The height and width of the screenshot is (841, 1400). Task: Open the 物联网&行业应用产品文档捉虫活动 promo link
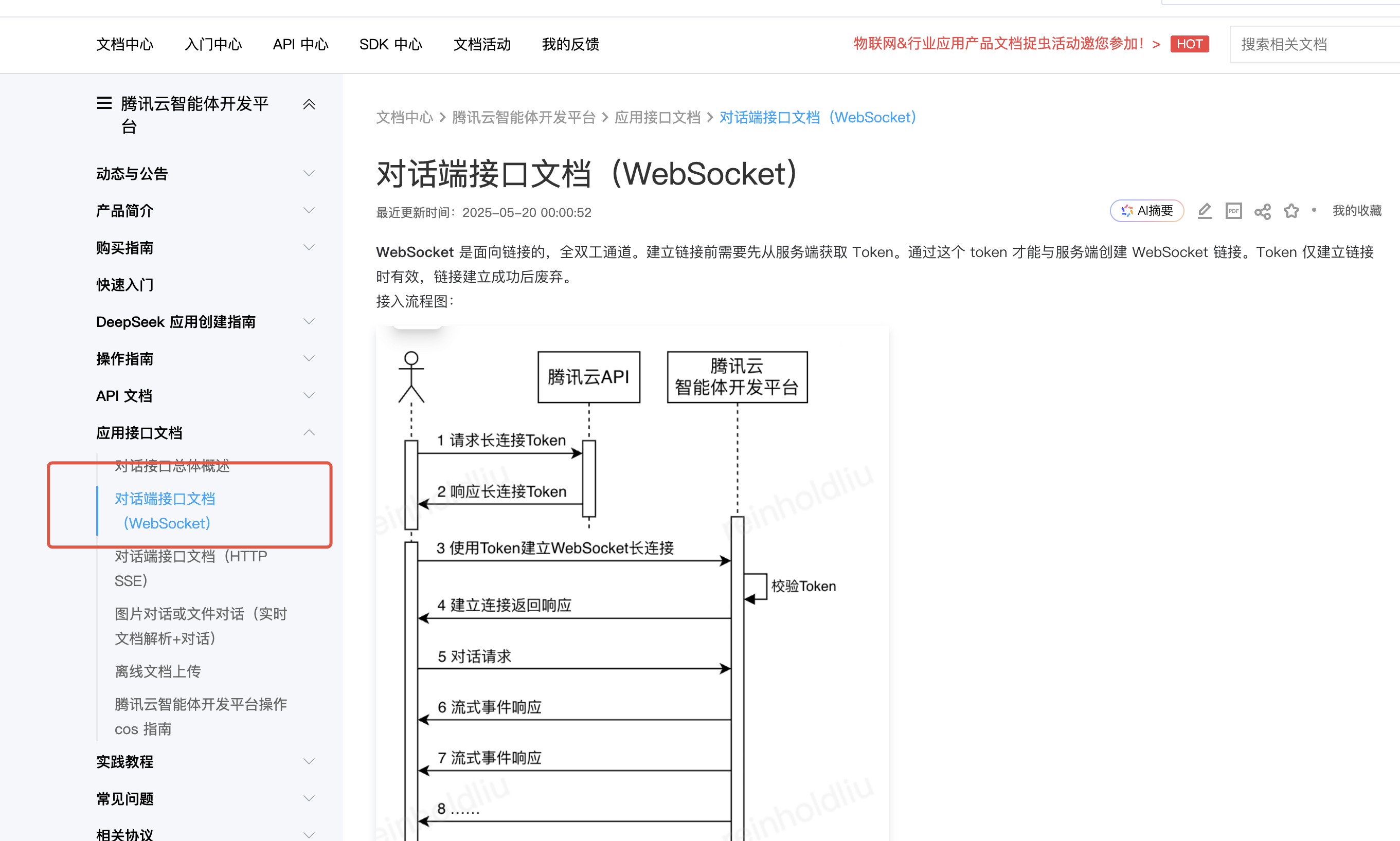[x=1007, y=44]
